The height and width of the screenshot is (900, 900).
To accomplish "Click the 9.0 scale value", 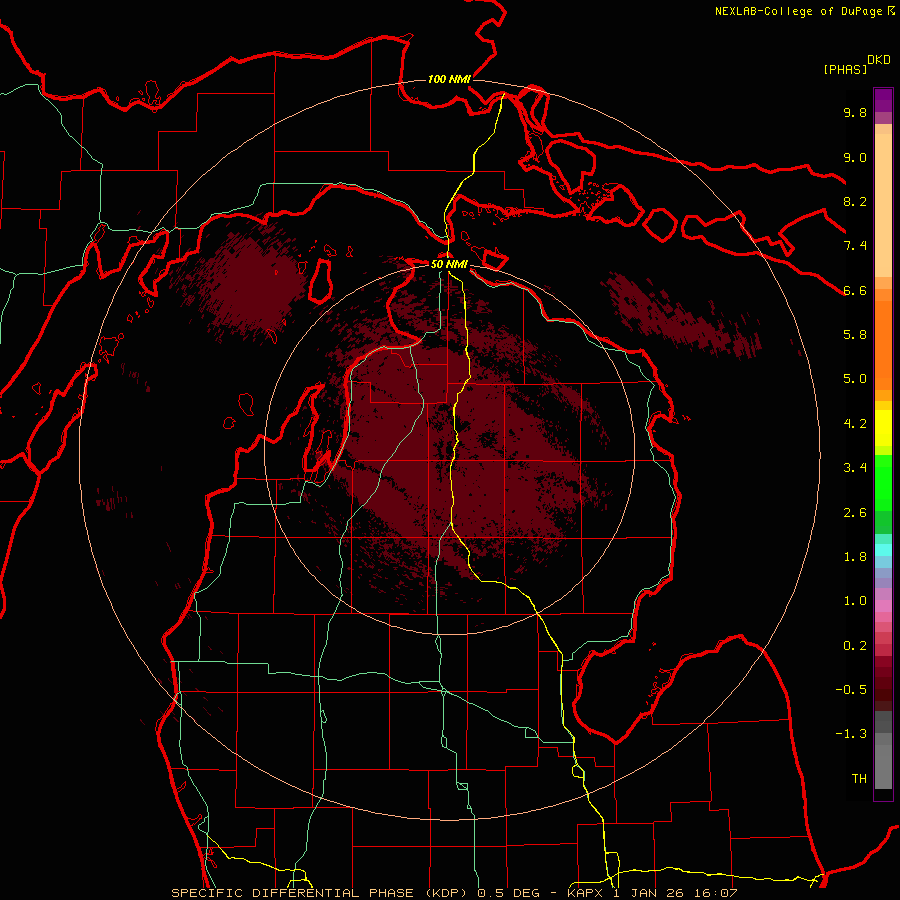I will pos(855,157).
